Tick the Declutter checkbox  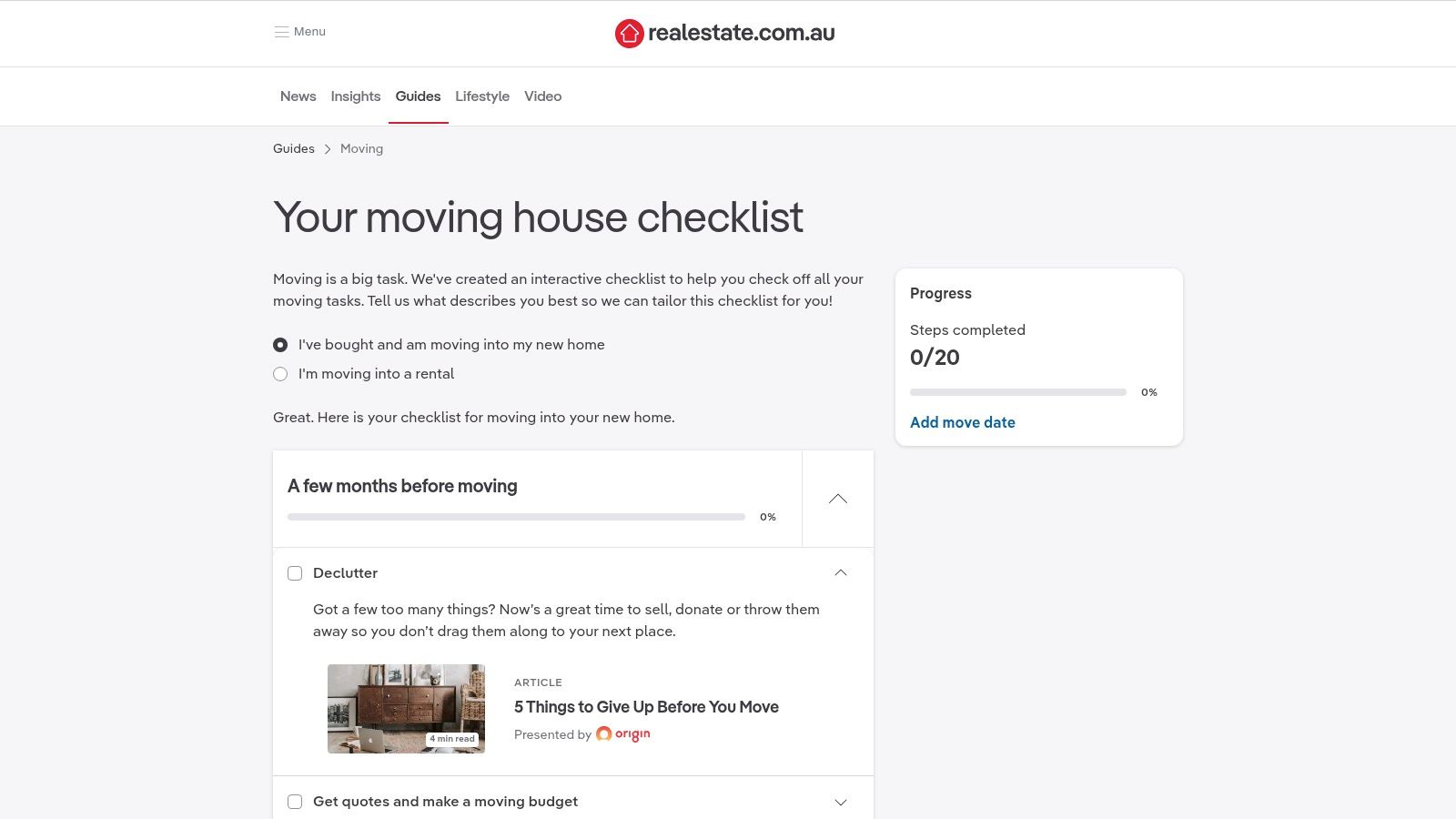point(295,573)
